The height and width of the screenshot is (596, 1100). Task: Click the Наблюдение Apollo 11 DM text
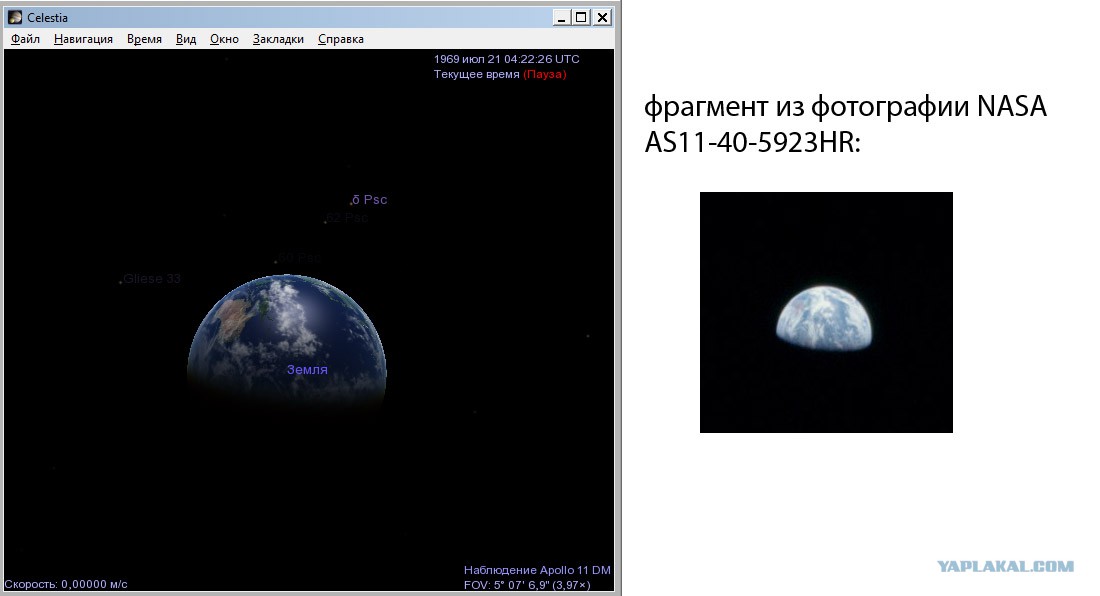(537, 570)
